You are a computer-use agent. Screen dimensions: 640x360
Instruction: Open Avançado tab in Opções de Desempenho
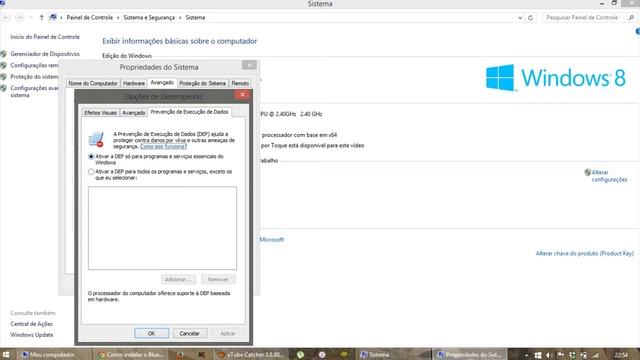[133, 113]
